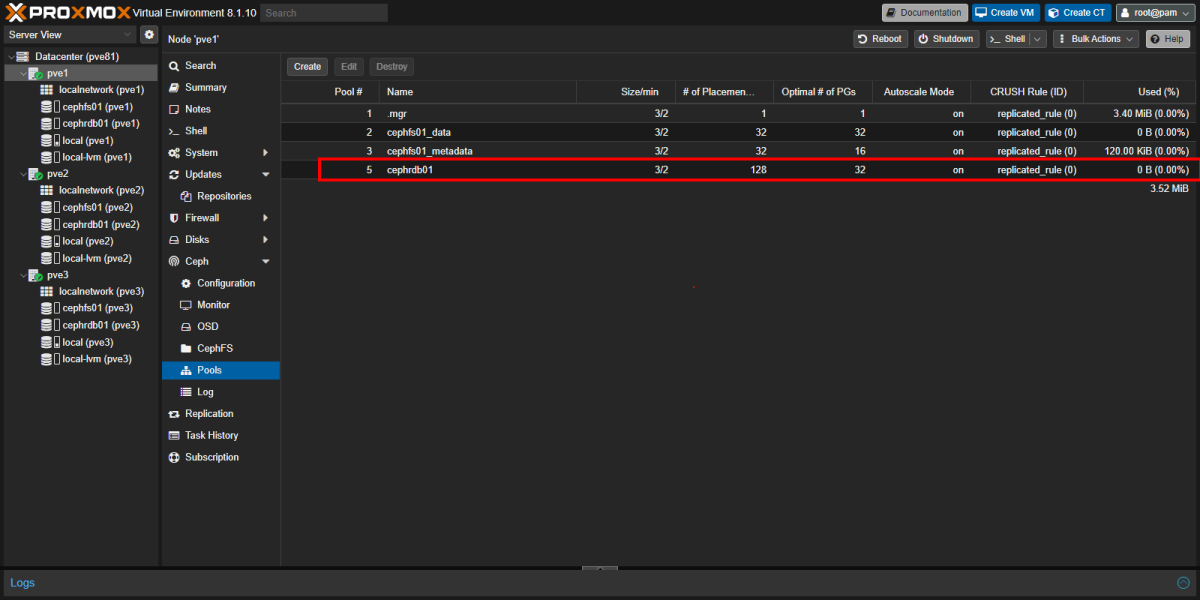Click the Edit pool button
The width and height of the screenshot is (1200, 600).
pos(349,67)
